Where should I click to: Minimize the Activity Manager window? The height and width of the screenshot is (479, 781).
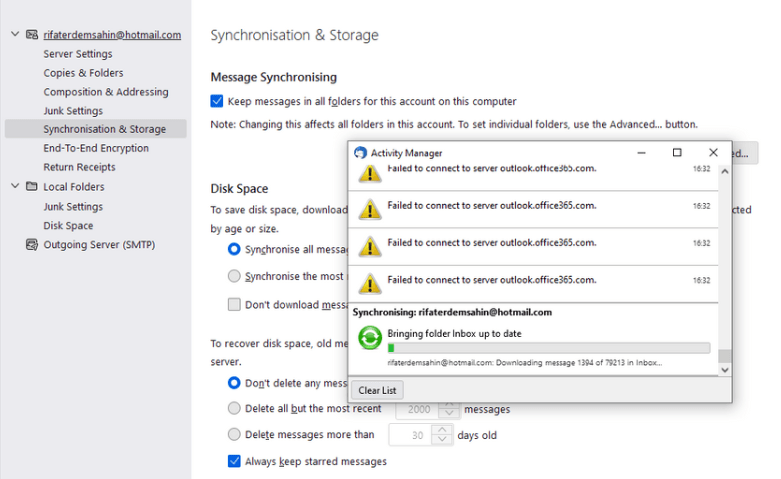(x=642, y=152)
